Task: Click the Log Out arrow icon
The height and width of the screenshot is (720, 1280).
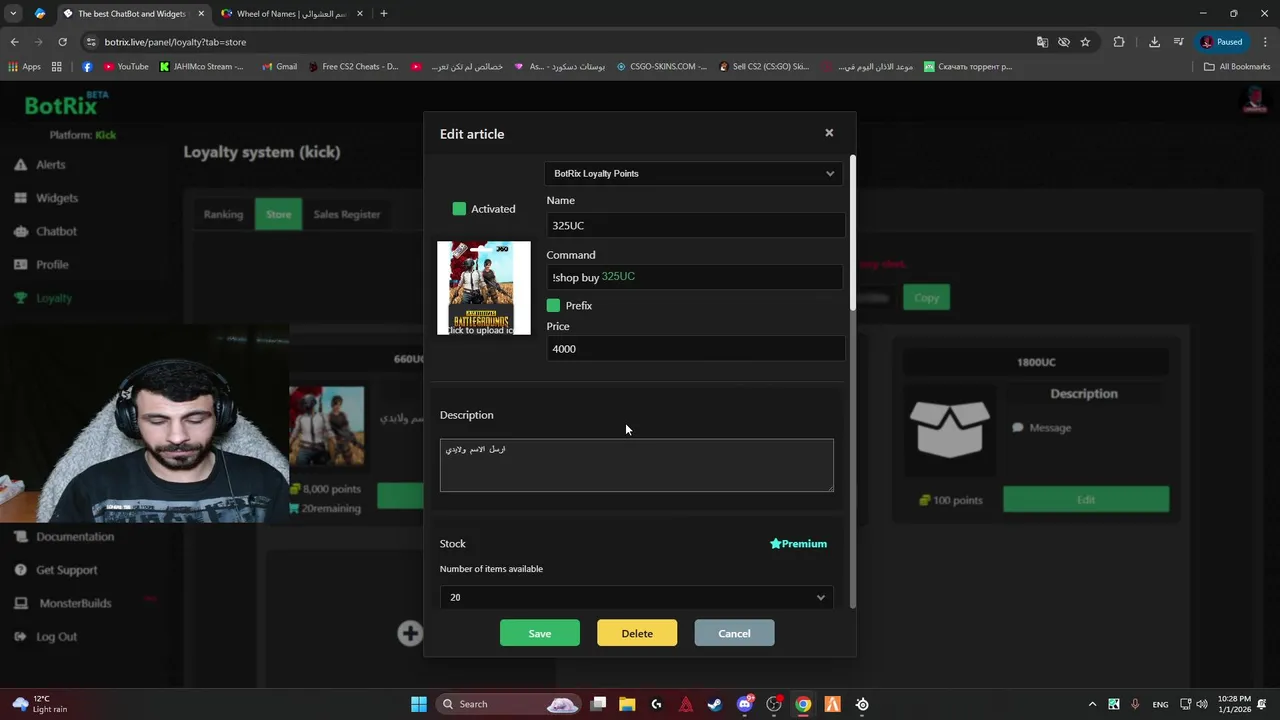Action: click(x=20, y=636)
